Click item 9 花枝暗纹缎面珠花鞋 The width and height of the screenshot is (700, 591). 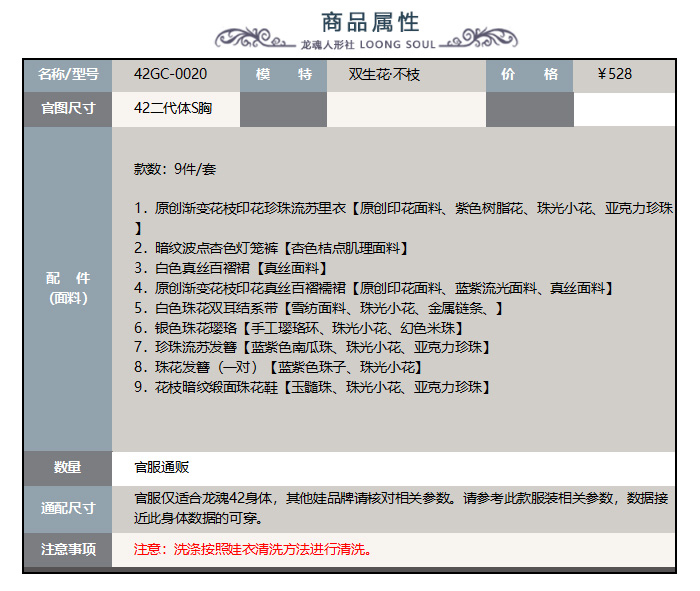(x=312, y=386)
